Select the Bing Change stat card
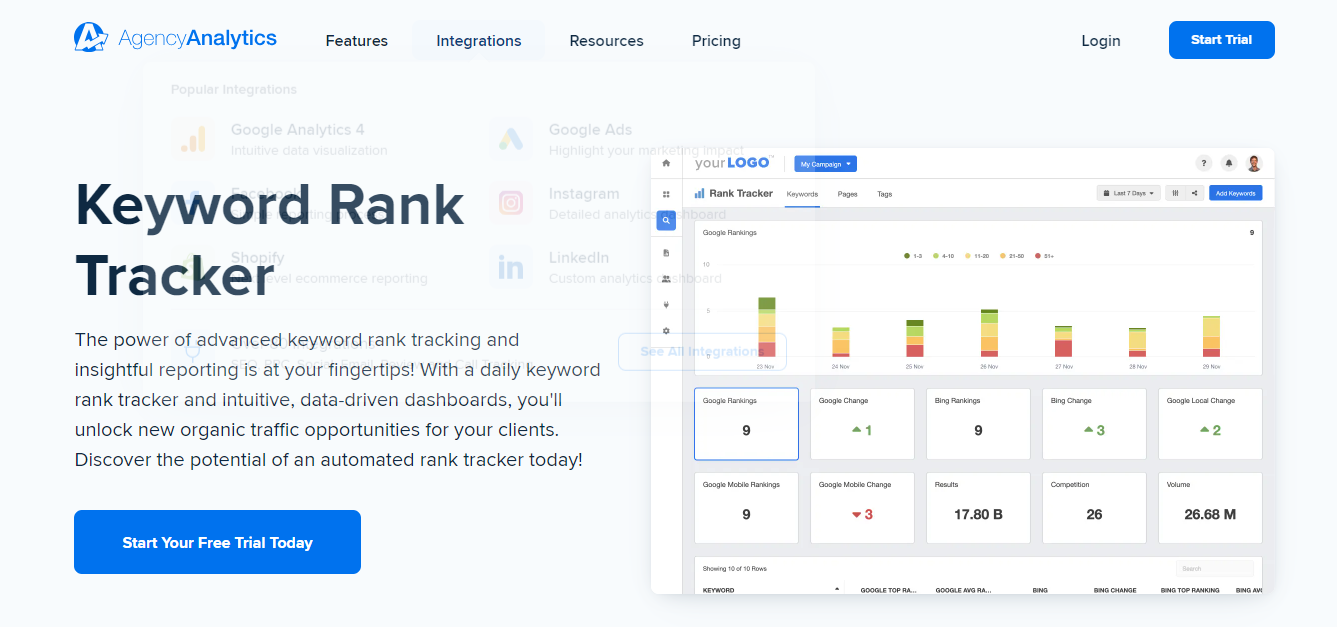 (1094, 424)
